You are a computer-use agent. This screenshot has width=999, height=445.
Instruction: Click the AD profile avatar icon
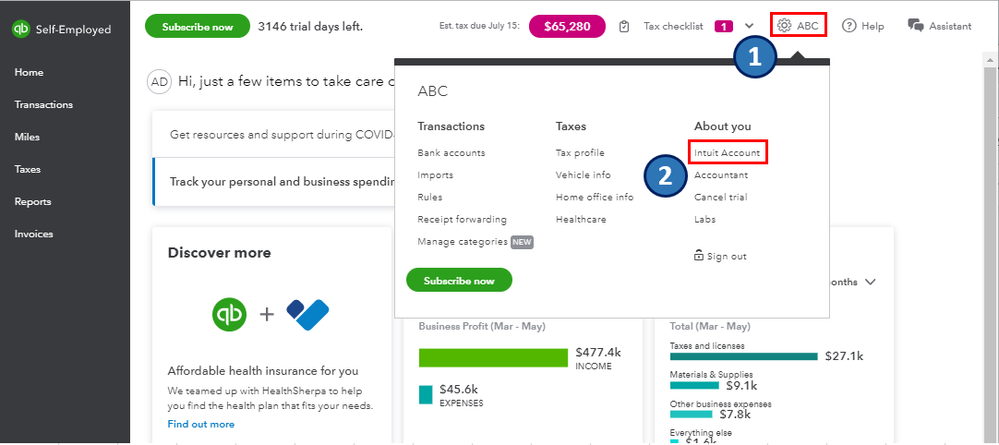pyautogui.click(x=159, y=82)
